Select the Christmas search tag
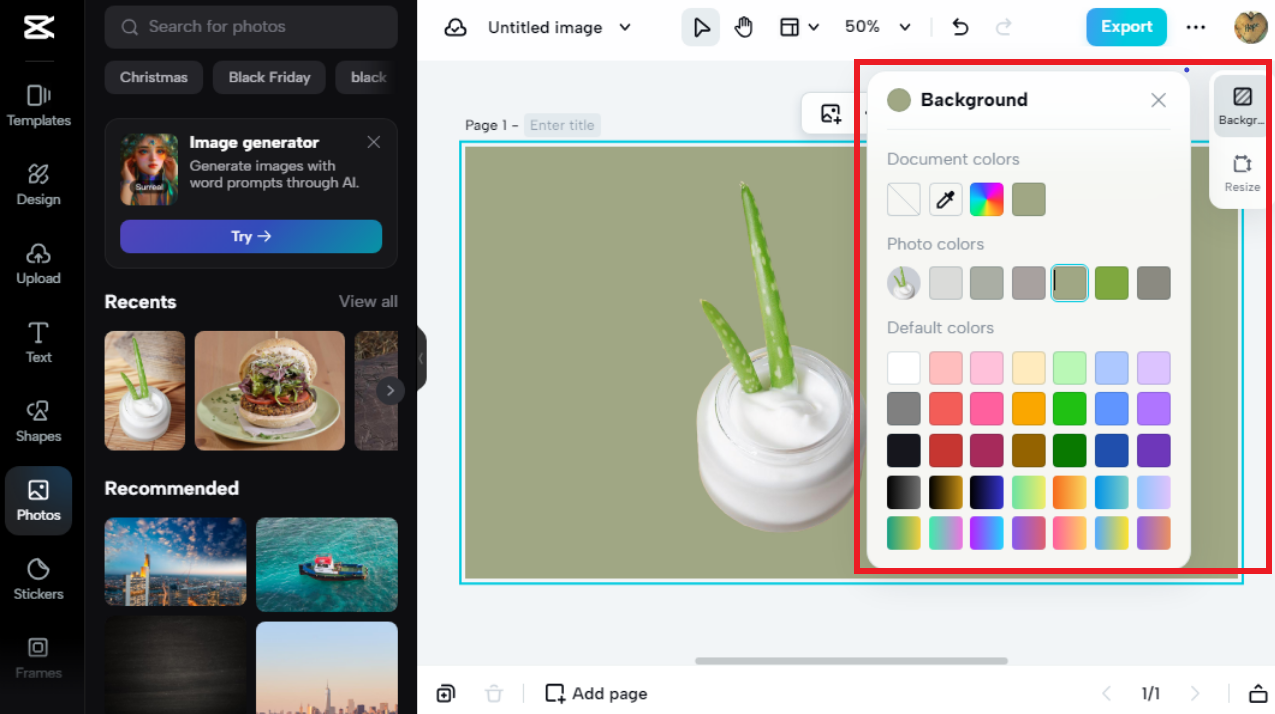The width and height of the screenshot is (1275, 714). (154, 77)
